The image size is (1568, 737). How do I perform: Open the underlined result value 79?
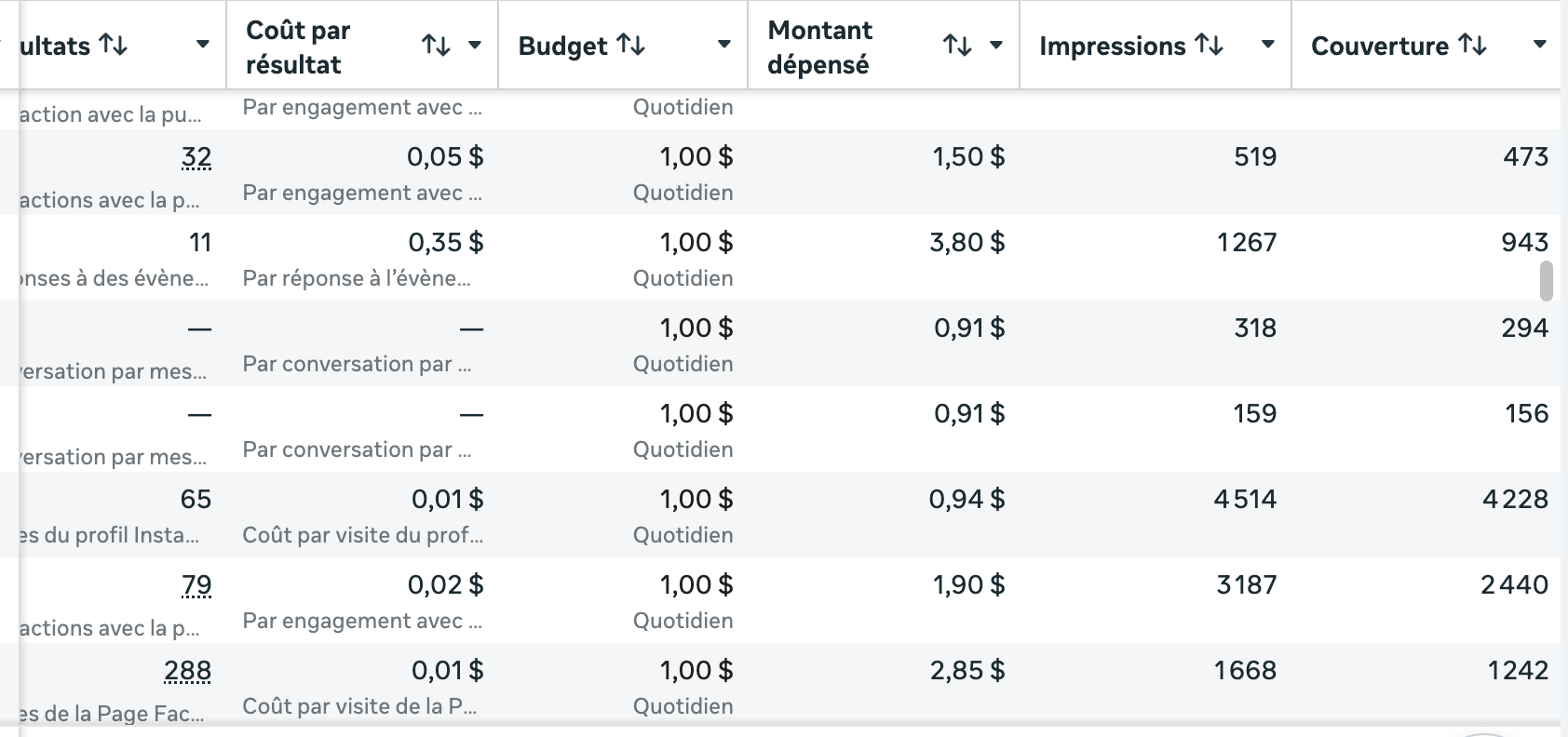(196, 585)
